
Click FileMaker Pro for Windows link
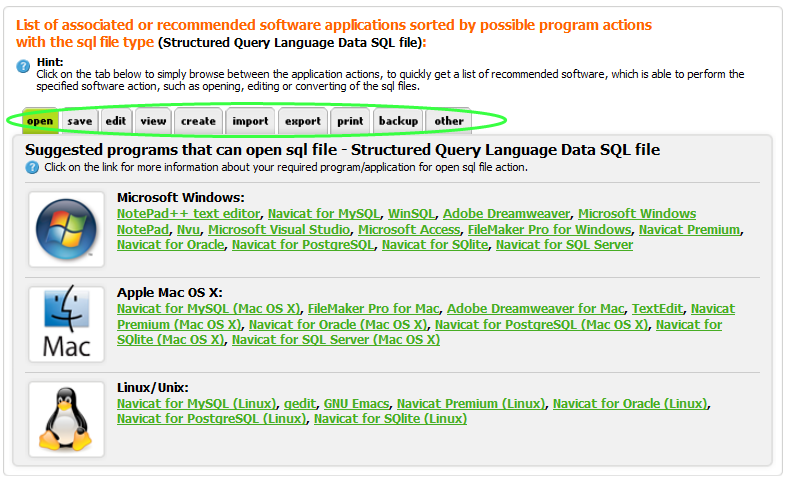click(x=549, y=230)
